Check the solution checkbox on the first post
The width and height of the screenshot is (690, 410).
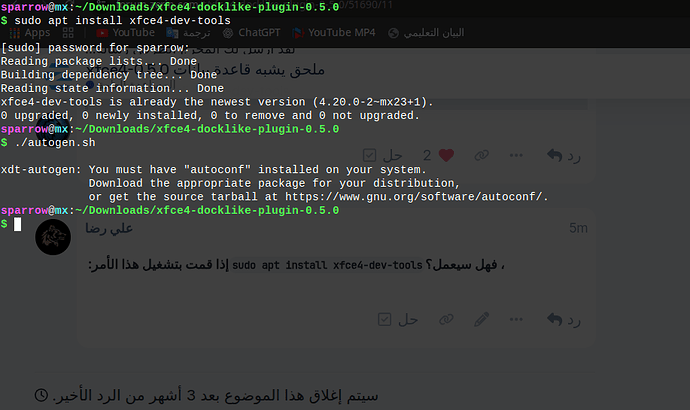[x=369, y=156]
